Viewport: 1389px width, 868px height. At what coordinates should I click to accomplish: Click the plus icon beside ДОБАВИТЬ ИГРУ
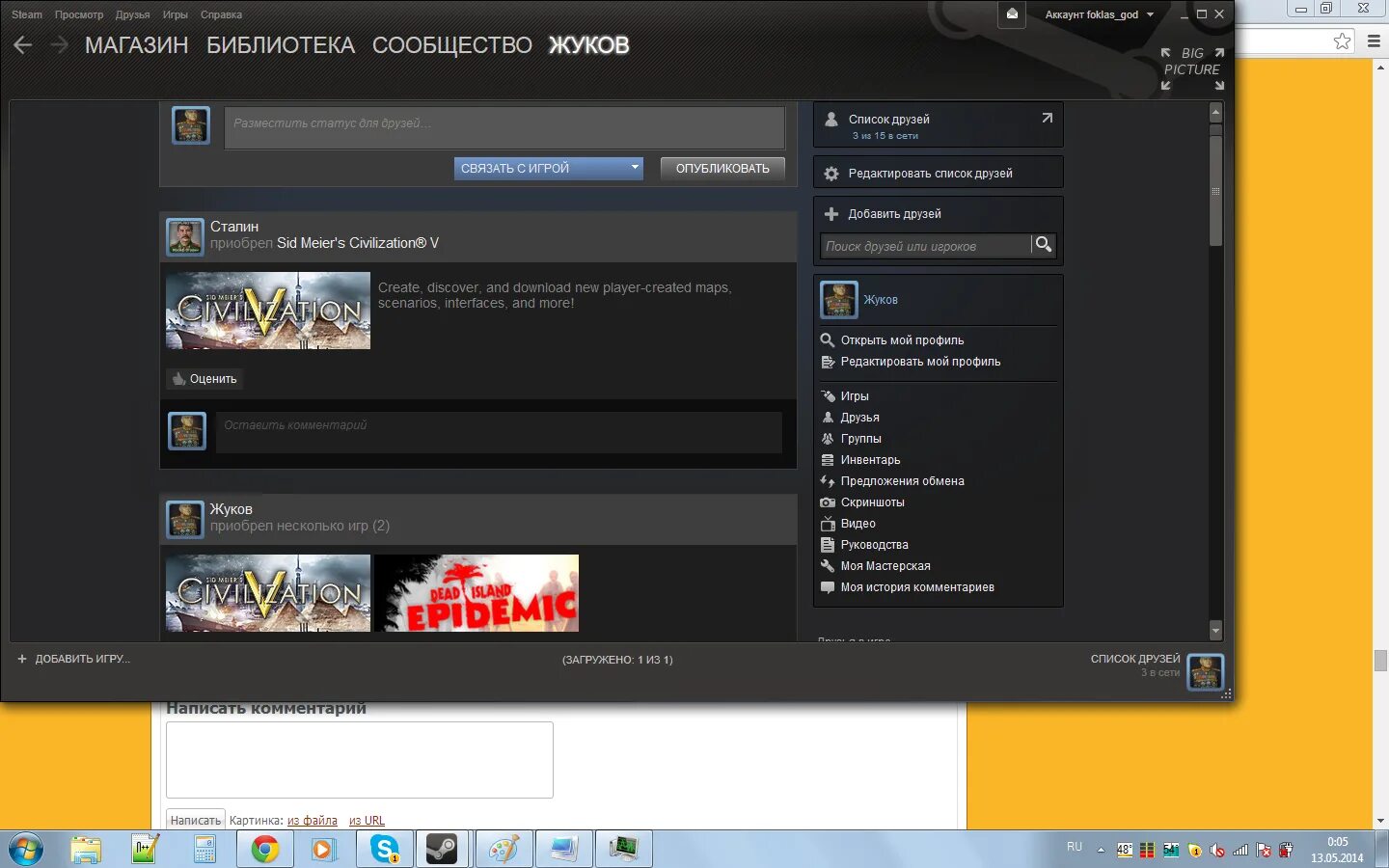22,659
